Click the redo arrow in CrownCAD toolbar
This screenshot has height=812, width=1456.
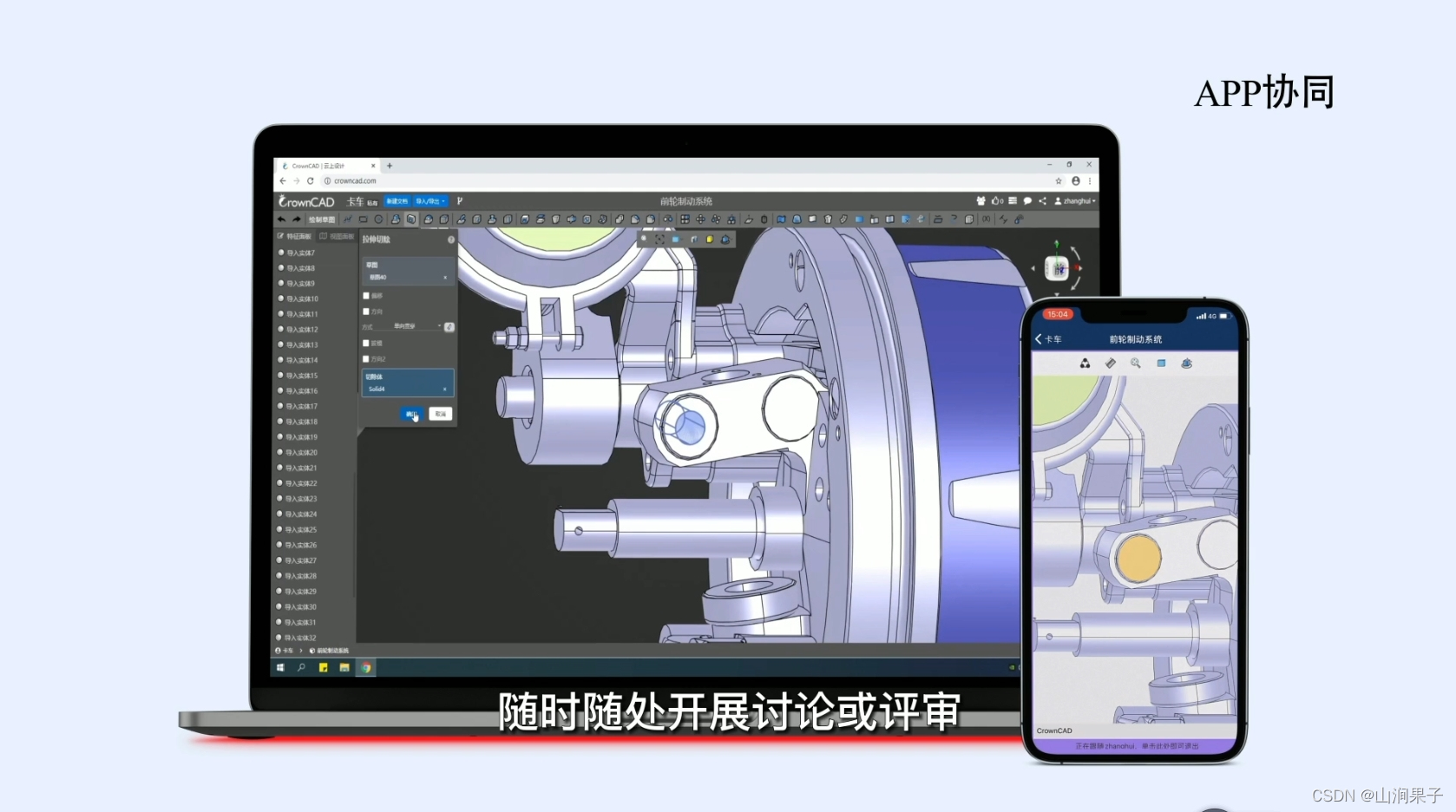pos(296,219)
